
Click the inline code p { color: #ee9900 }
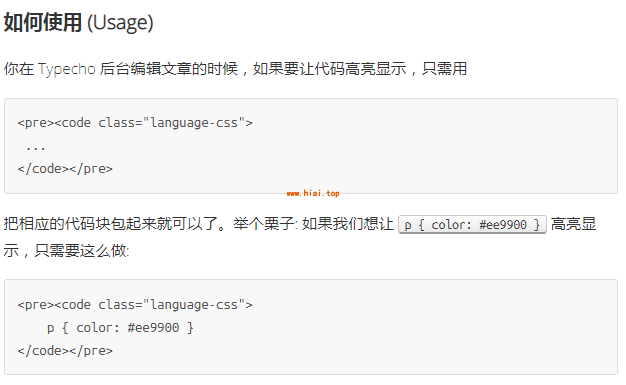[x=472, y=224]
